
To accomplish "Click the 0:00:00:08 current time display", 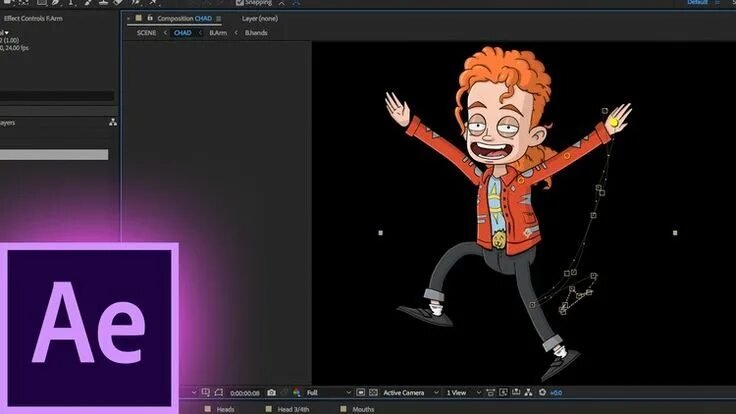I will (245, 393).
